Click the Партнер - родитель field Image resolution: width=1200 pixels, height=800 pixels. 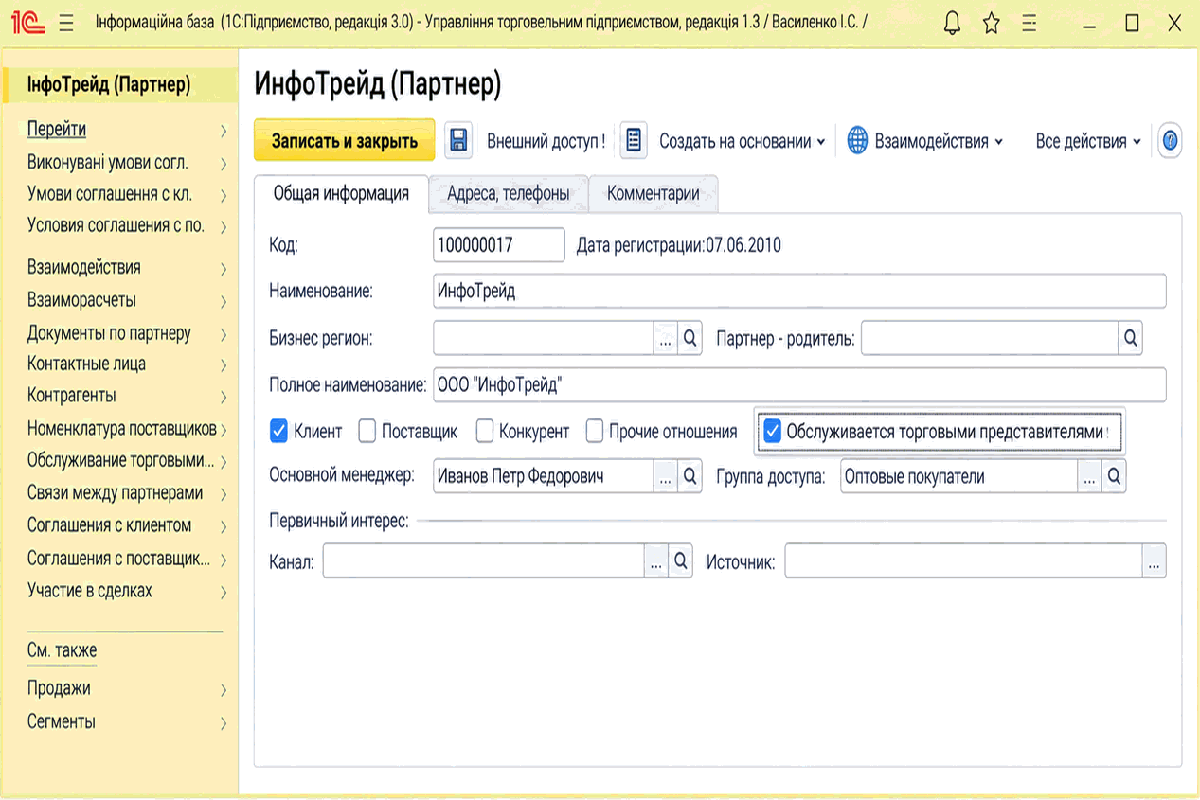(x=989, y=338)
